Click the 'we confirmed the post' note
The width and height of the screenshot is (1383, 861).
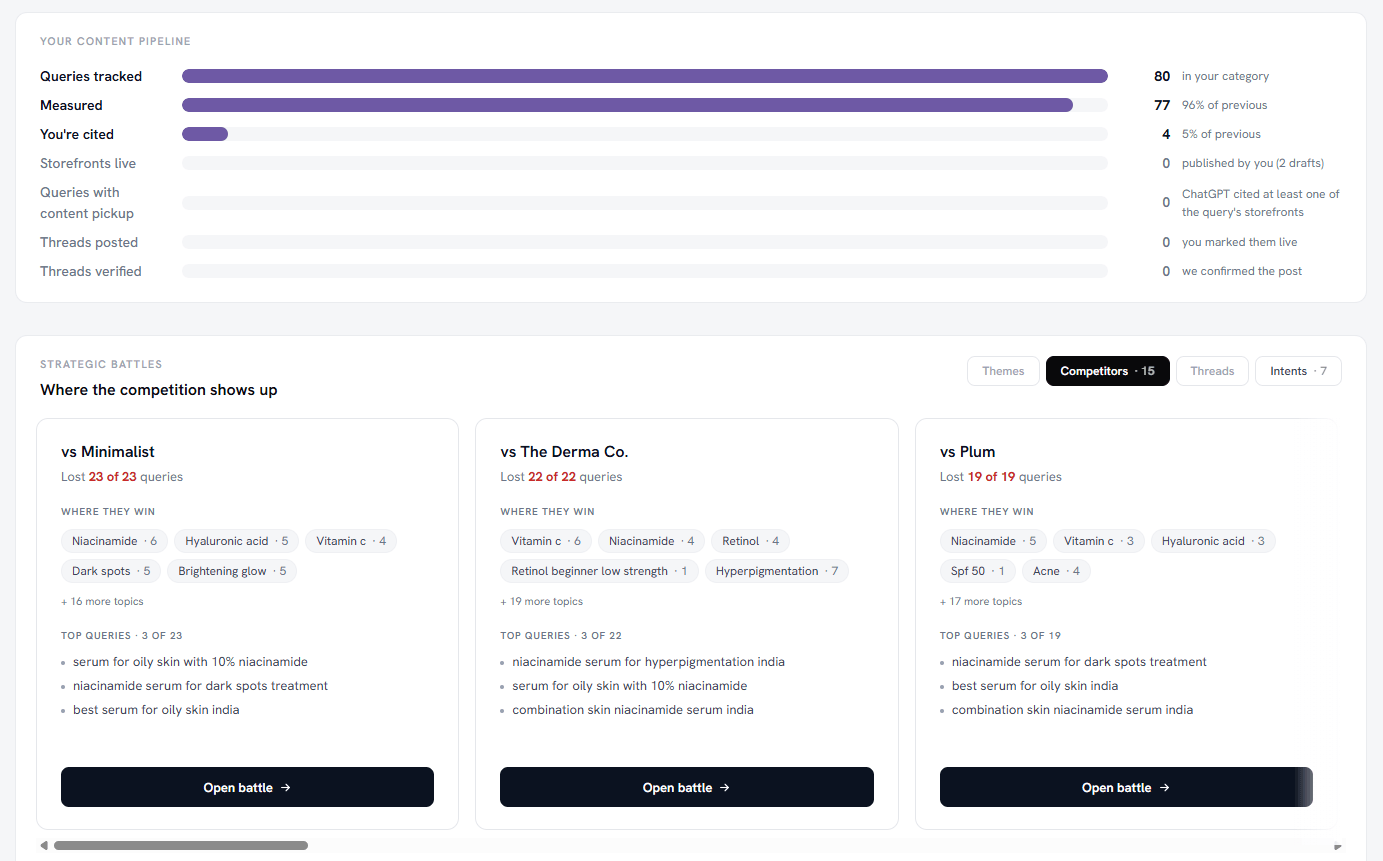[1242, 271]
